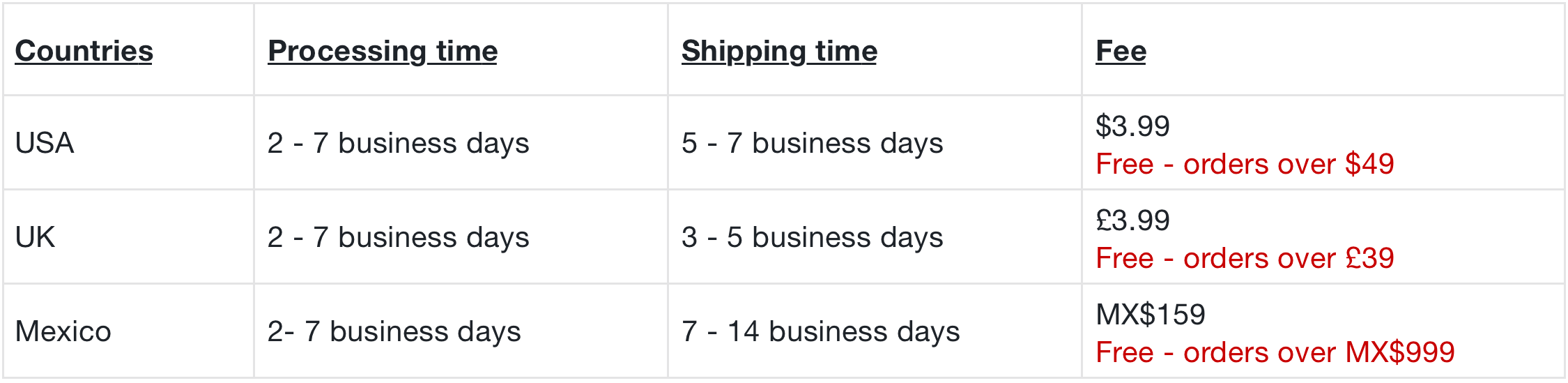Click the Shipping time column header
1568x383 pixels.
pyautogui.click(x=779, y=51)
